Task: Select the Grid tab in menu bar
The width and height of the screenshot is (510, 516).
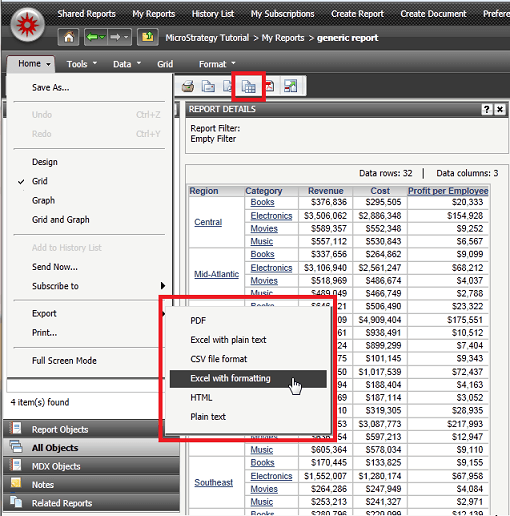Action: pyautogui.click(x=165, y=64)
